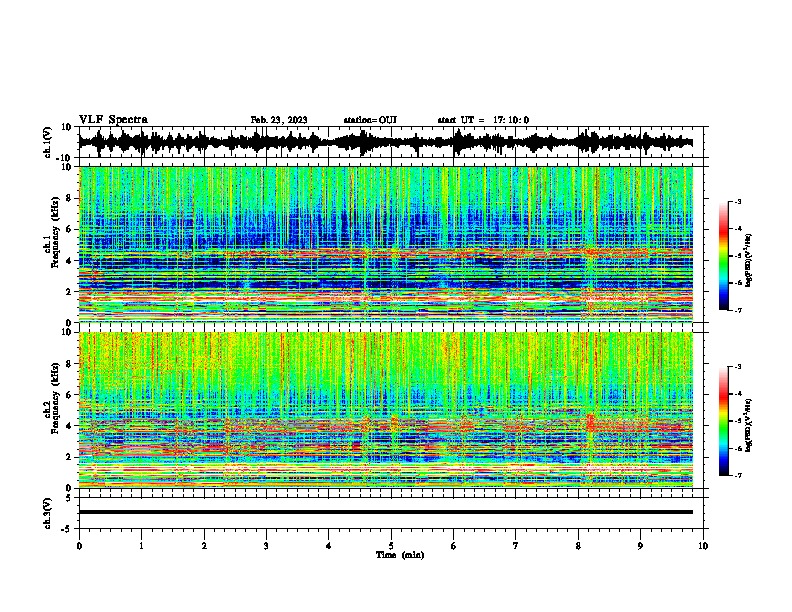Viewport: 792px width, 612px height.
Task: Click the 'station=OUI' label
Action: 370,120
